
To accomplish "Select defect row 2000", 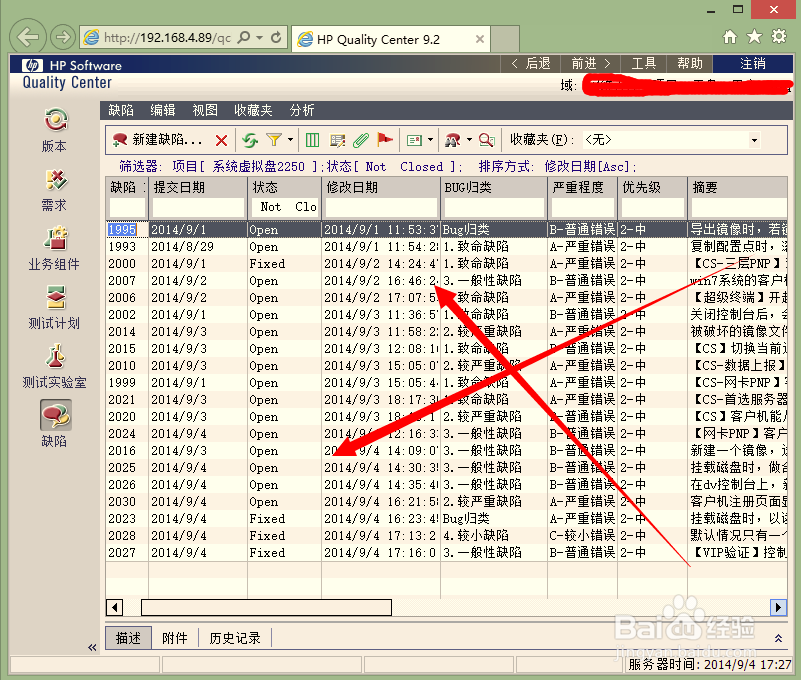I will pyautogui.click(x=446, y=264).
